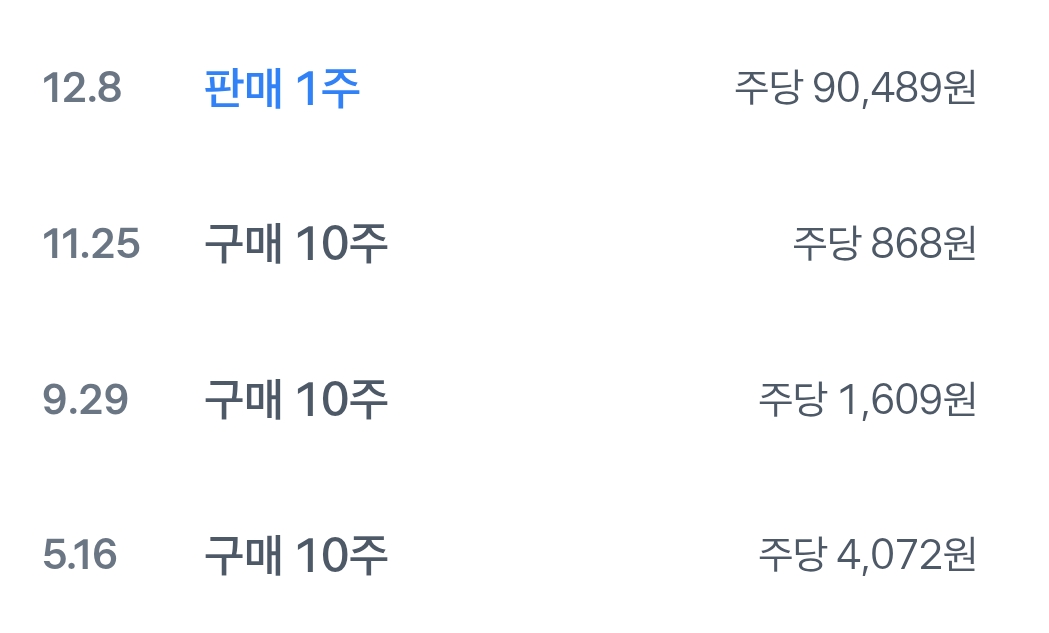Image resolution: width=1049 pixels, height=633 pixels.
Task: Select the 주당 1,609원 price text
Action: 867,401
